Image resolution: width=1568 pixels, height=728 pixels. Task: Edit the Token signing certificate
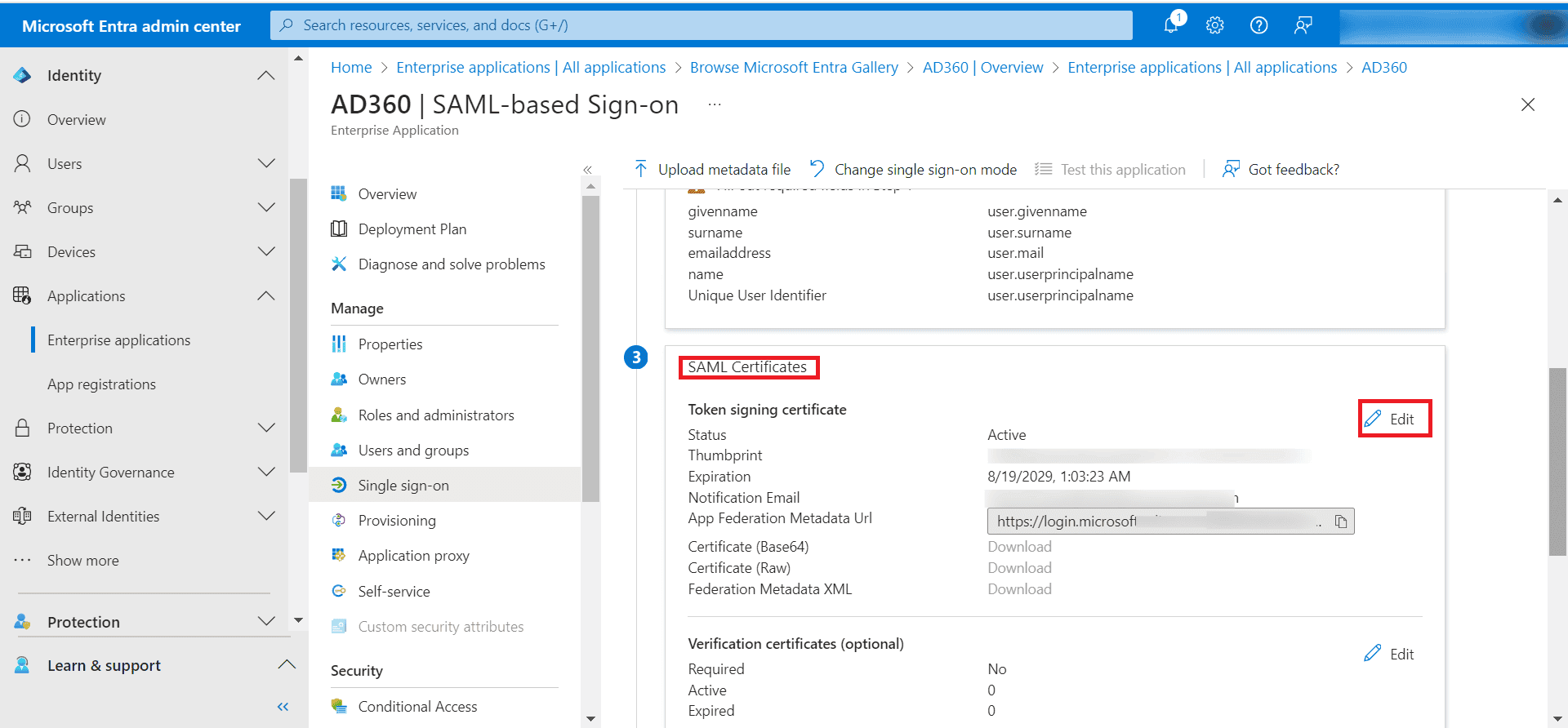[1394, 419]
